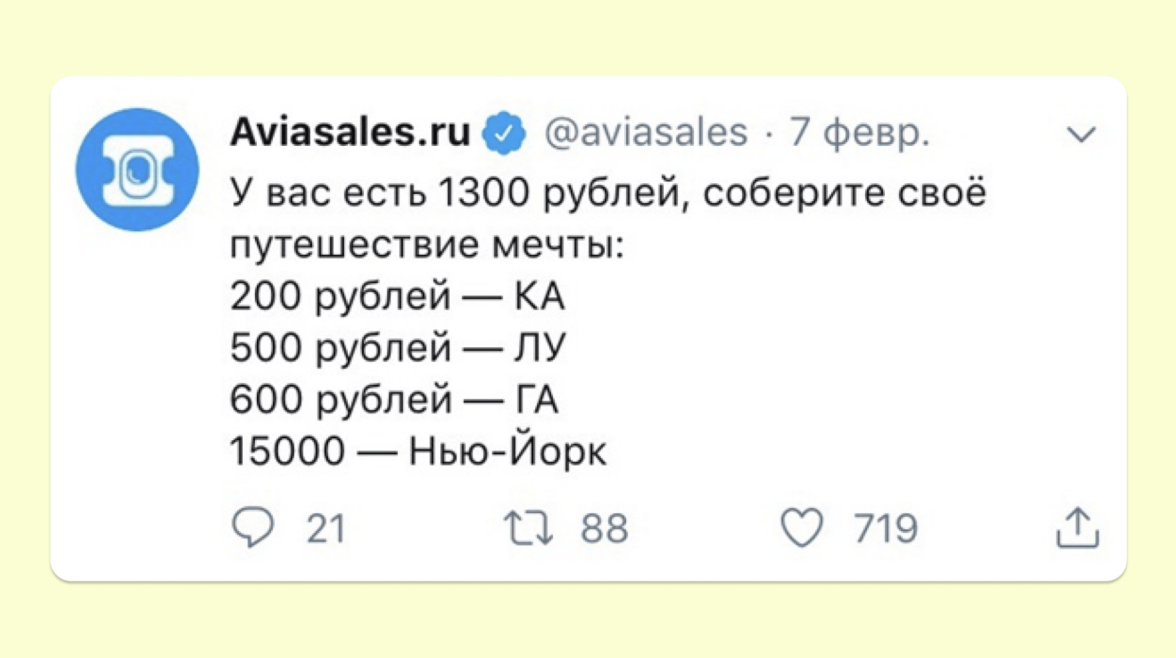The width and height of the screenshot is (1176, 658).
Task: Share the tweet via share icon
Action: (1077, 527)
